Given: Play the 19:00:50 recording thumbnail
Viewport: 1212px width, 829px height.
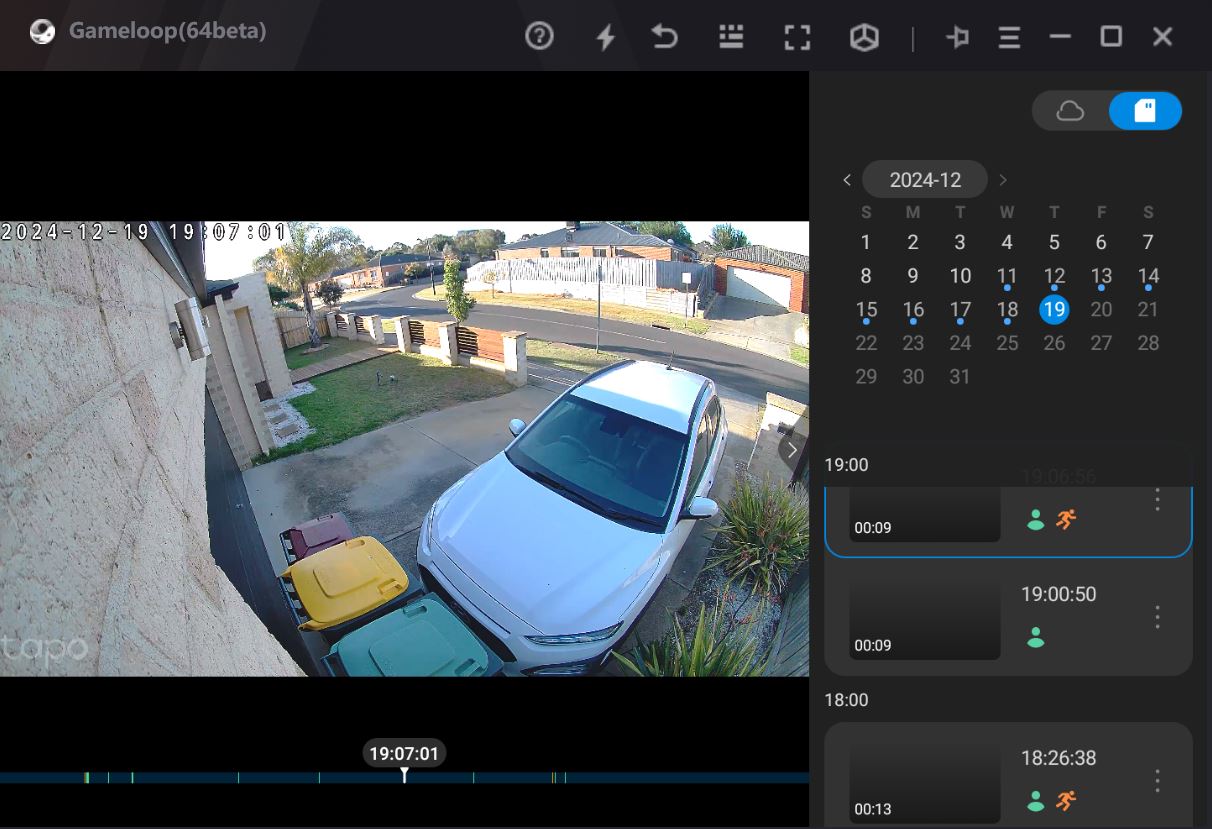Looking at the screenshot, I should pos(925,618).
